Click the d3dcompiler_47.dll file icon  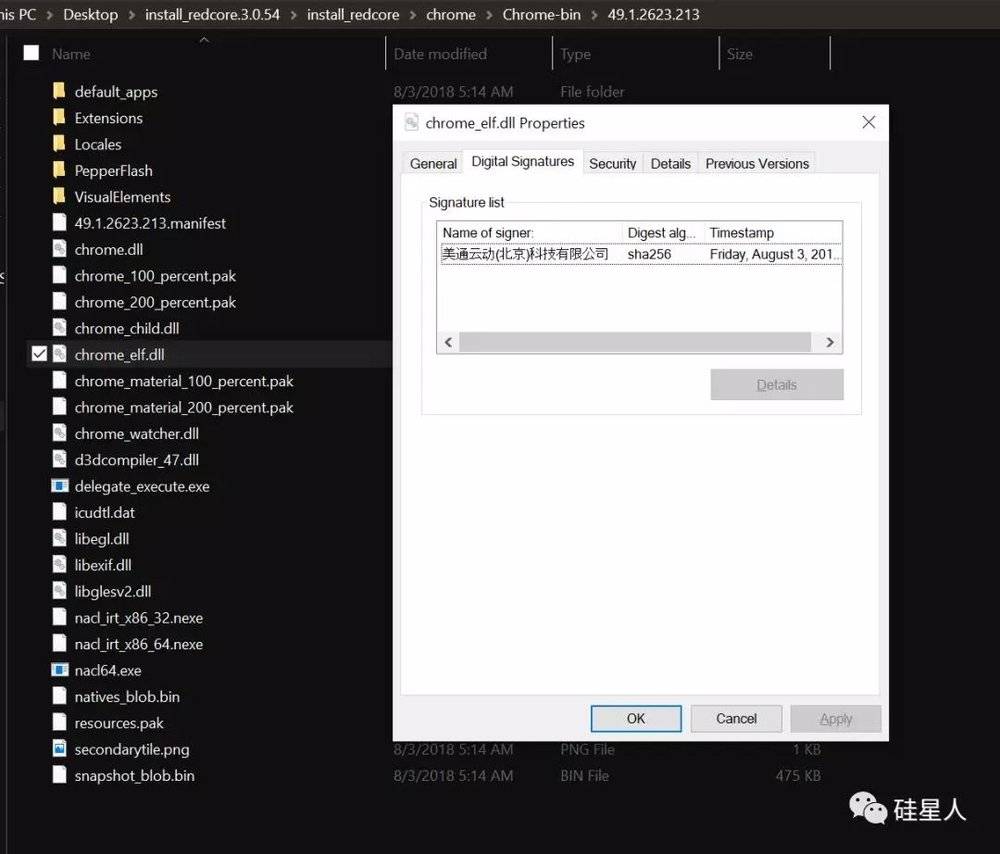coord(59,459)
